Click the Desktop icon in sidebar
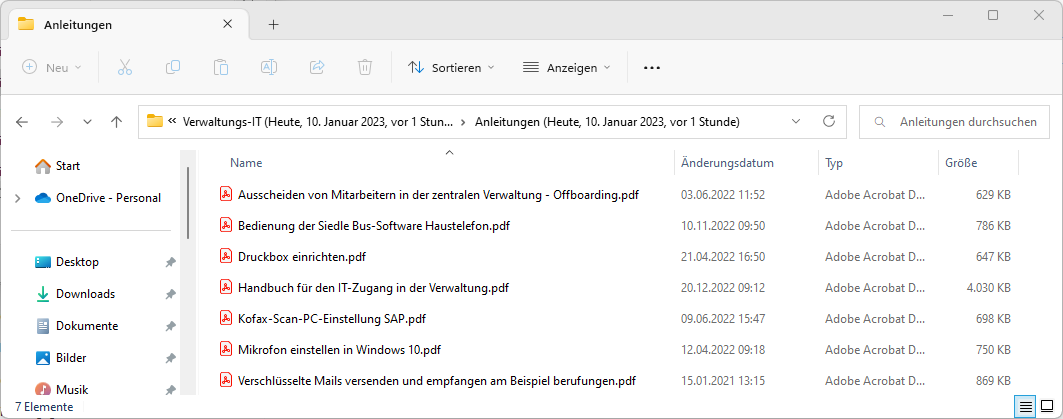 point(43,262)
